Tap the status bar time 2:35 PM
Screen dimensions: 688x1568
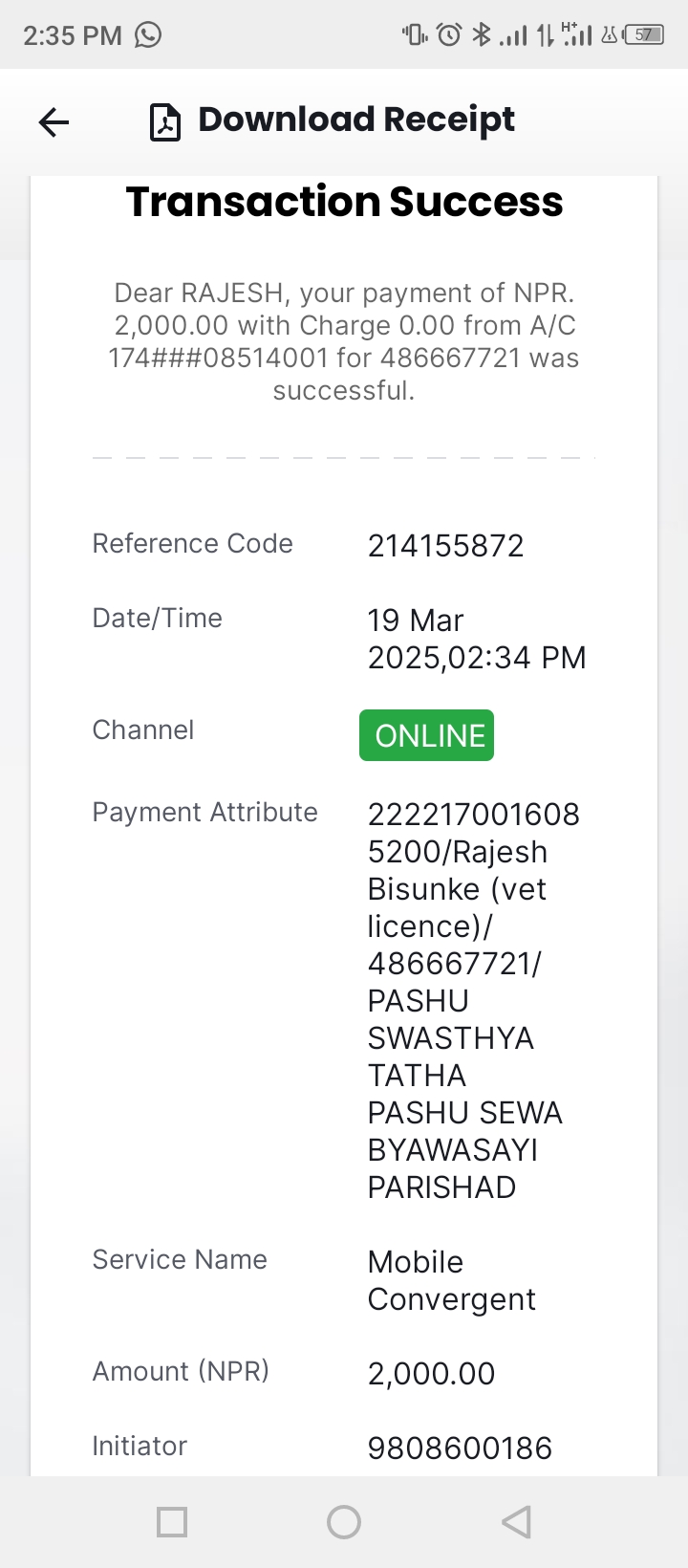pos(73,35)
